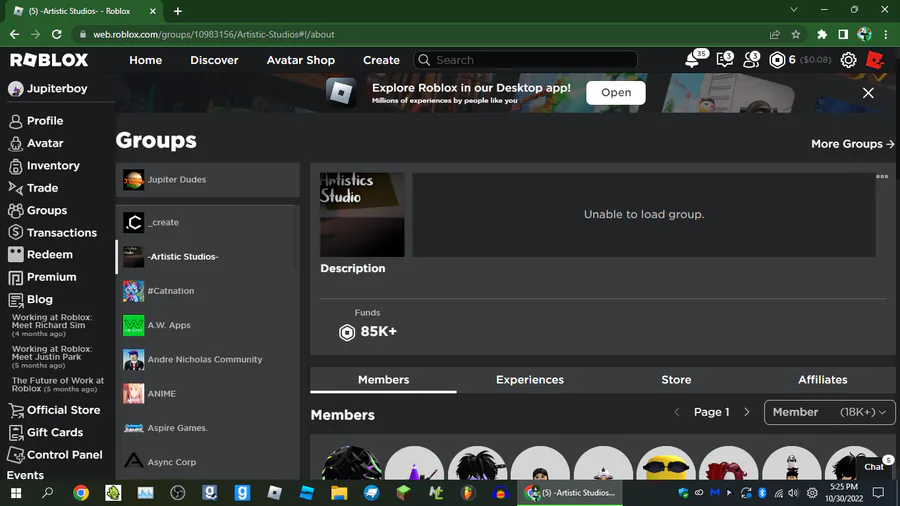Go to previous members page
The image size is (900, 506).
(x=677, y=412)
